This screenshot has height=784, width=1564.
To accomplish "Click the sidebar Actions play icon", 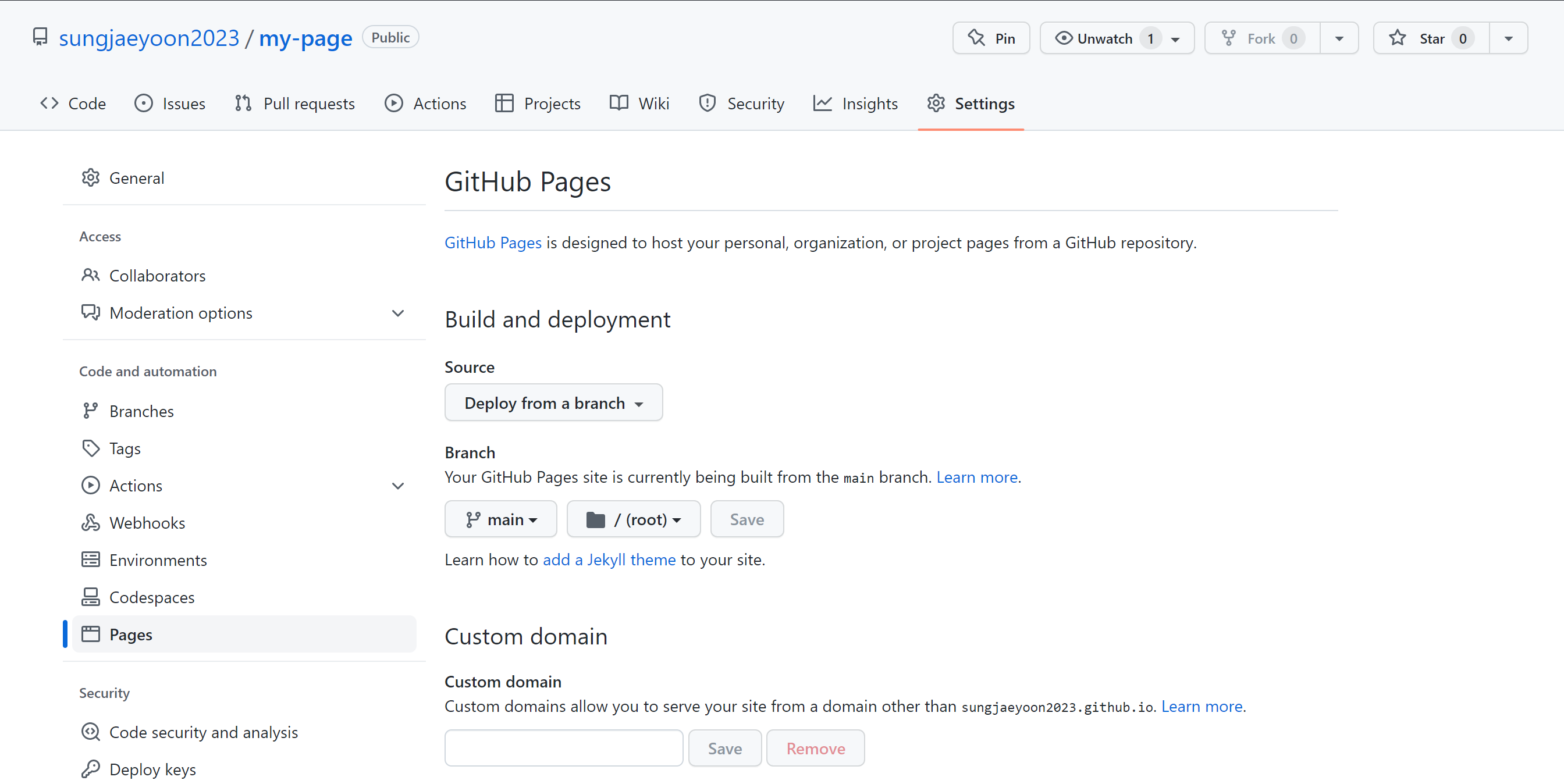I will 90,485.
